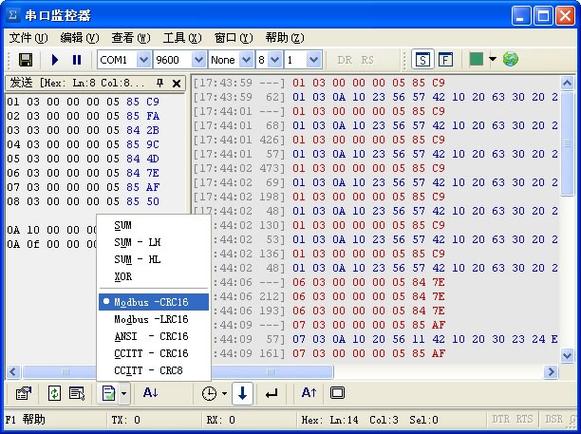
Task: Click left arrow of send panel horizontal scrollbar
Action: pos(13,371)
